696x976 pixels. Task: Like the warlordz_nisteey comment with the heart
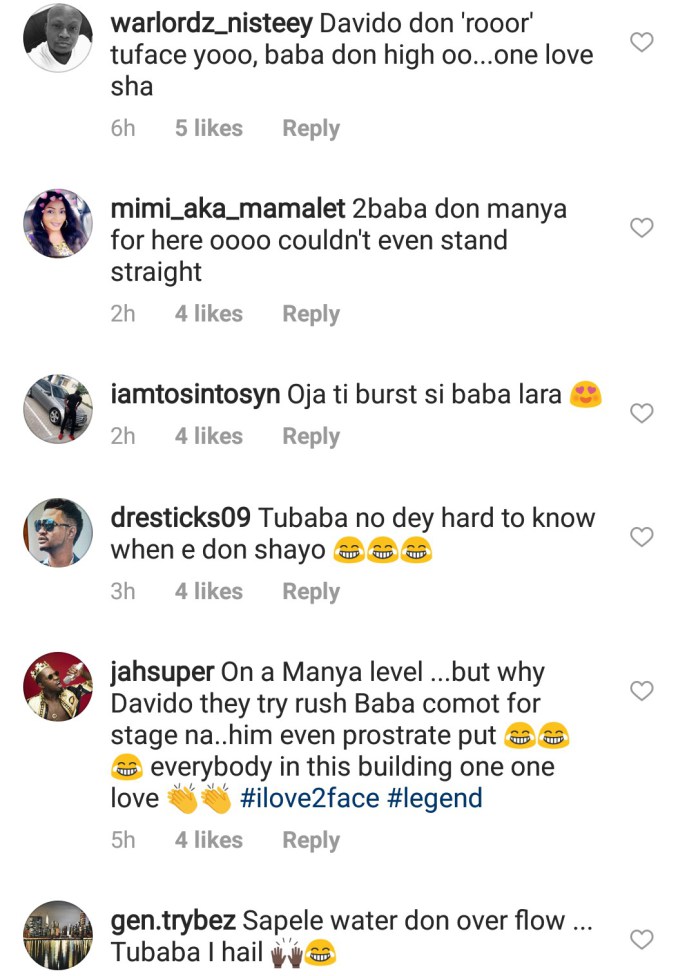point(641,42)
